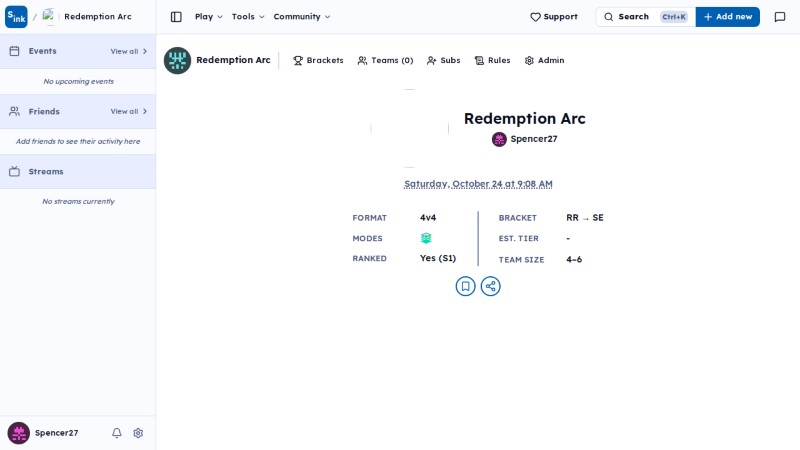The width and height of the screenshot is (800, 450).
Task: Click the Support heart button
Action: tap(554, 17)
